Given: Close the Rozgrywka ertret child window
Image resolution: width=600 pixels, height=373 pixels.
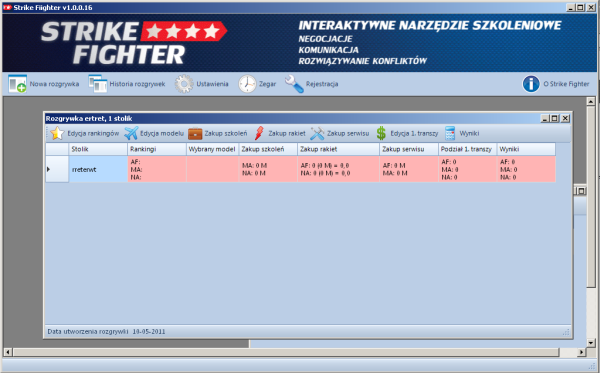Looking at the screenshot, I should pyautogui.click(x=565, y=119).
